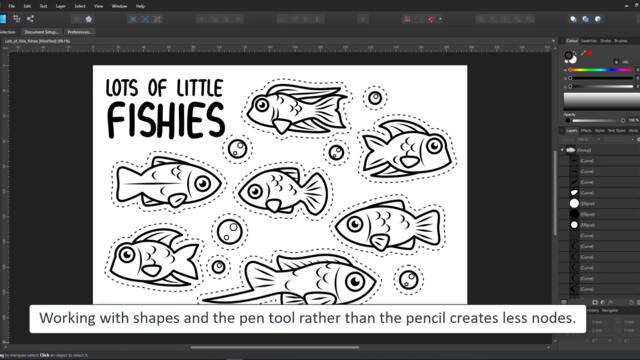The image size is (640, 360).
Task: Select the Group layer row
Action: [x=600, y=150]
